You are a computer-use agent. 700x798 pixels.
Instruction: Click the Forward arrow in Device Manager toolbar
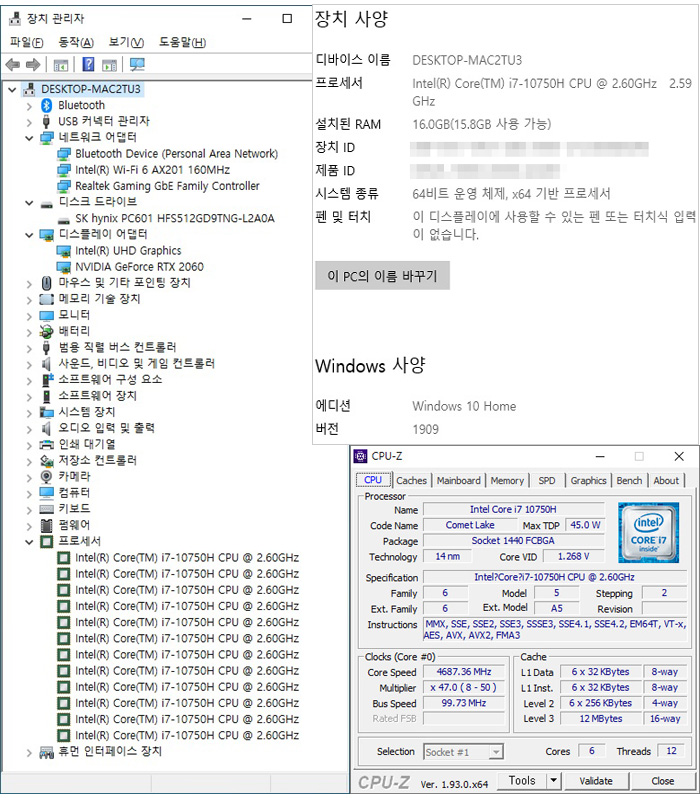coord(33,65)
